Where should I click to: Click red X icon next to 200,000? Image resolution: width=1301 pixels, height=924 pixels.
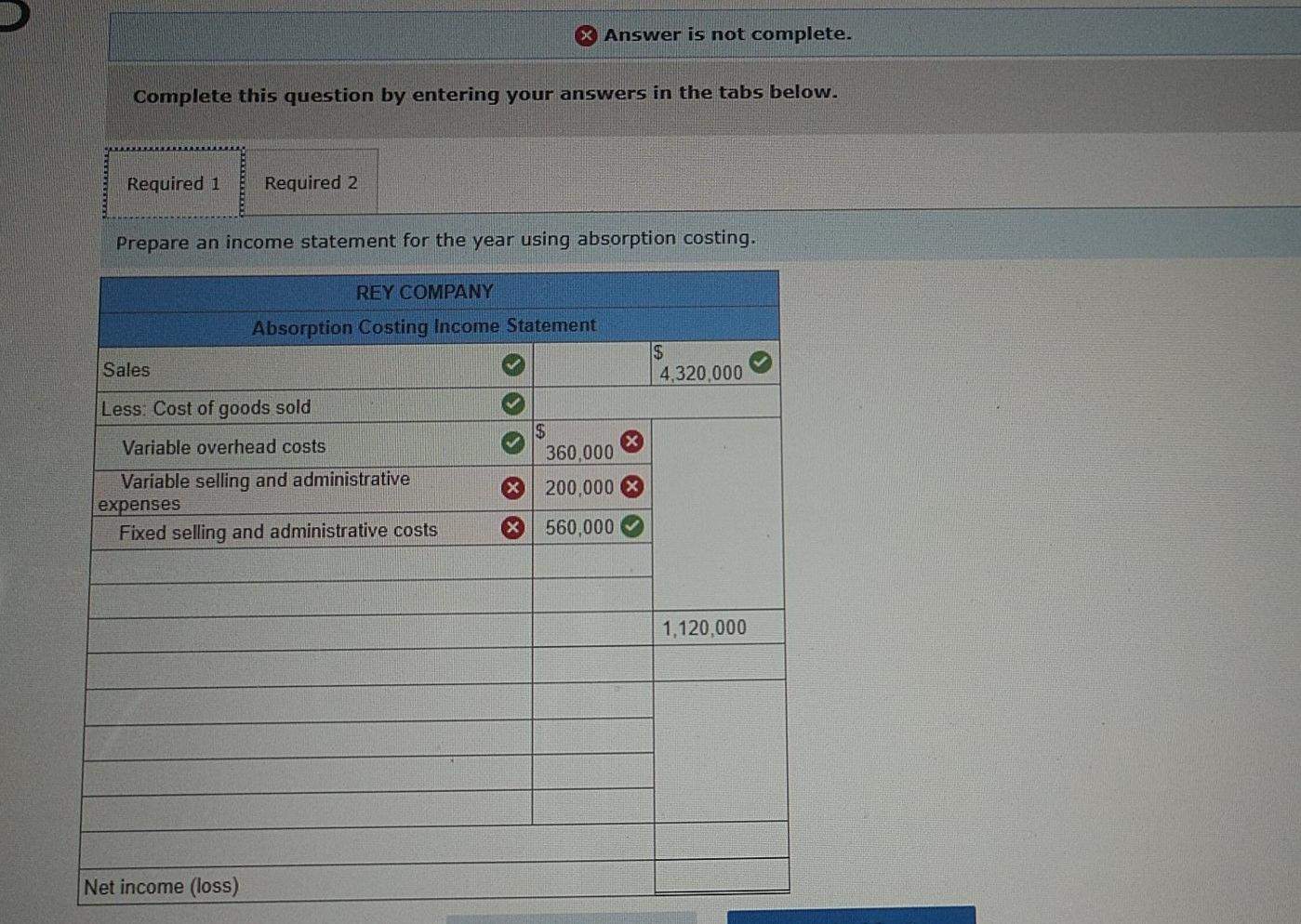[631, 485]
